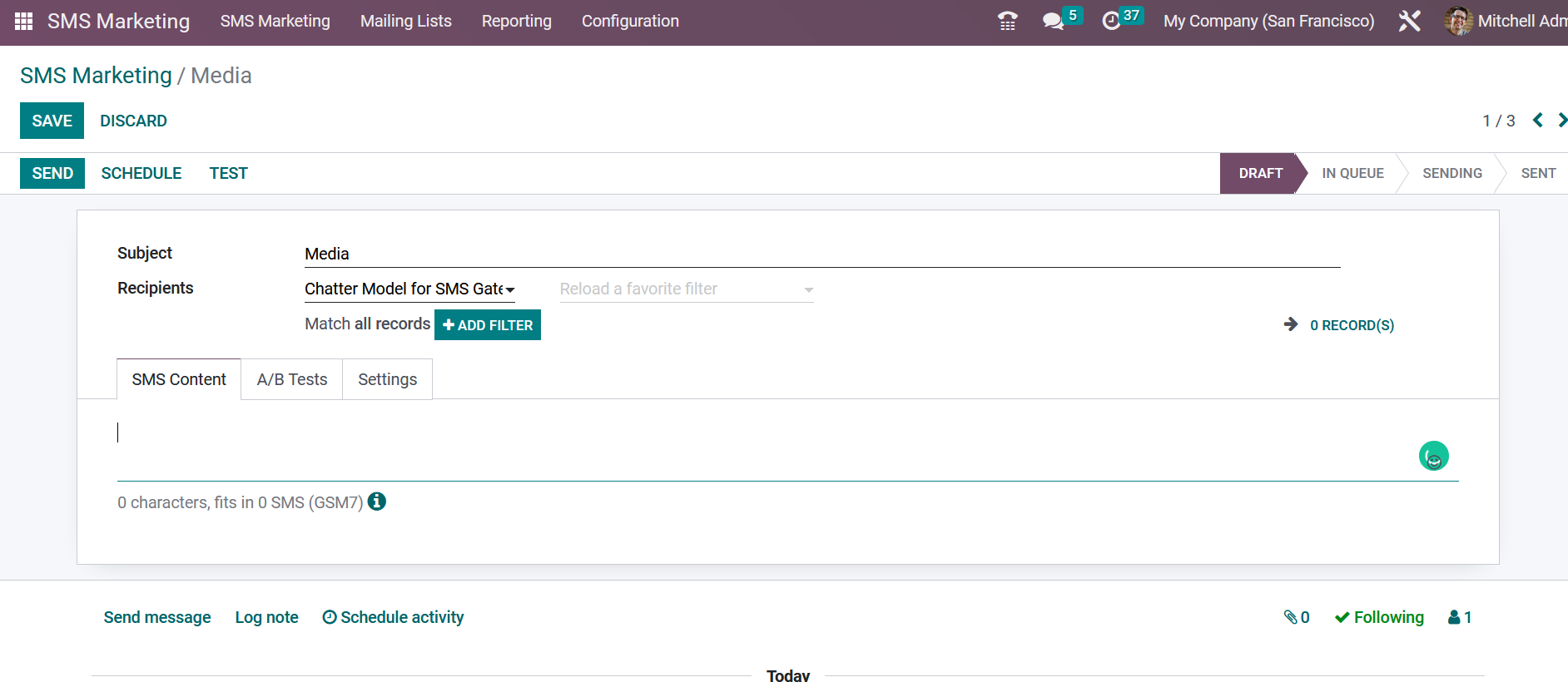This screenshot has height=682, width=1568.
Task: Open the developer tools wrench icon
Action: 1409,21
